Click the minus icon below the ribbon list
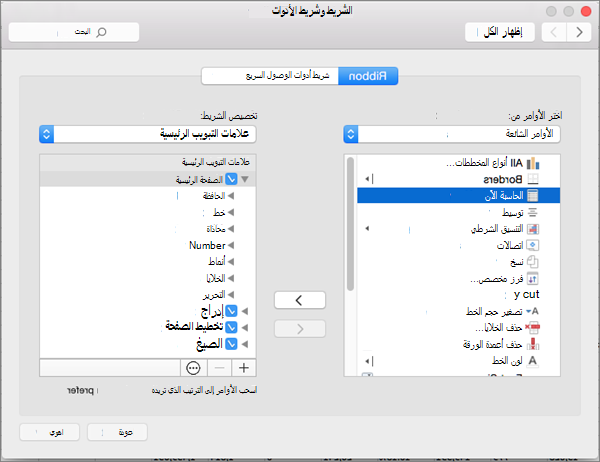The height and width of the screenshot is (462, 600). point(220,368)
